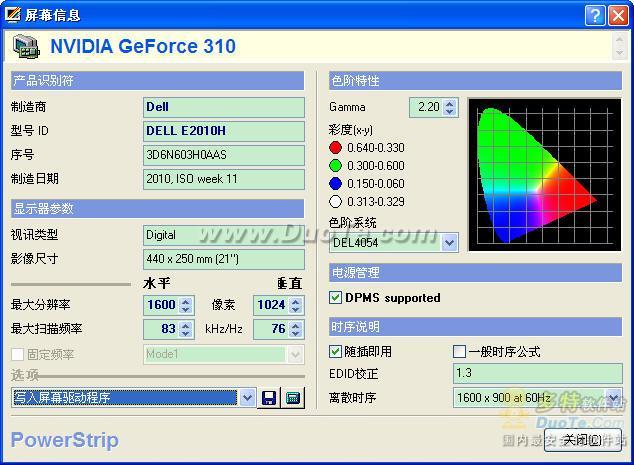Toggle the DPMS supported checkbox
The width and height of the screenshot is (634, 465).
click(x=335, y=298)
